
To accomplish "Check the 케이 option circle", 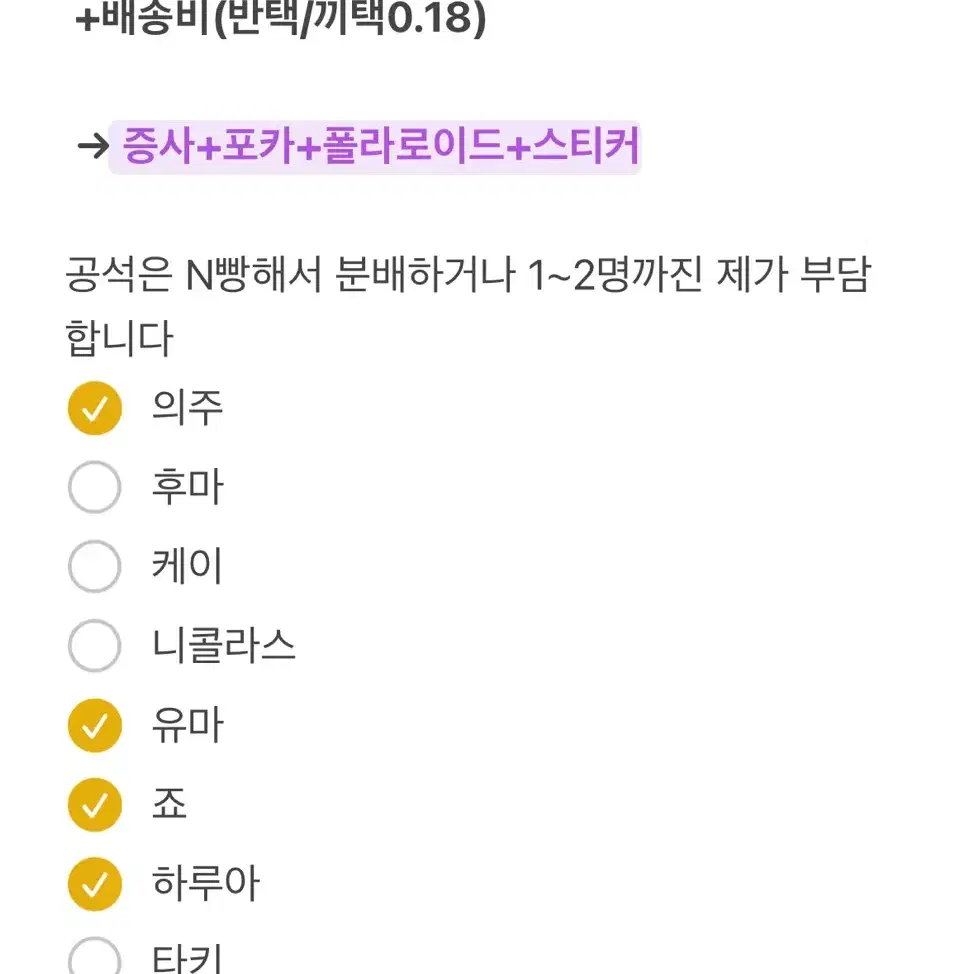I will pos(94,567).
